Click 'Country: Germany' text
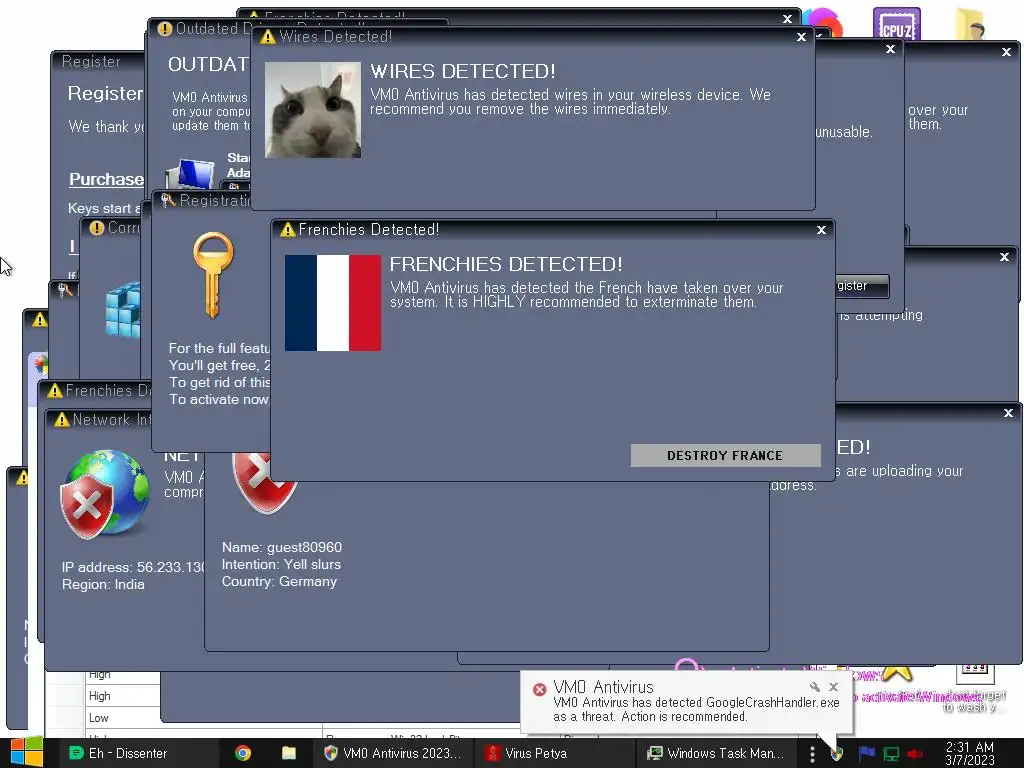1024x768 pixels. tap(279, 581)
